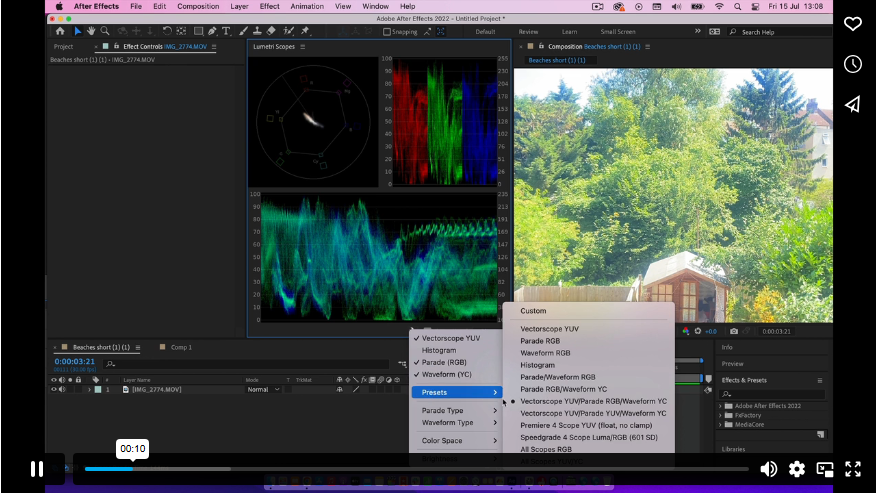Expand the IMG_2774.MOV layer properties
This screenshot has height=493, width=877.
[x=89, y=389]
